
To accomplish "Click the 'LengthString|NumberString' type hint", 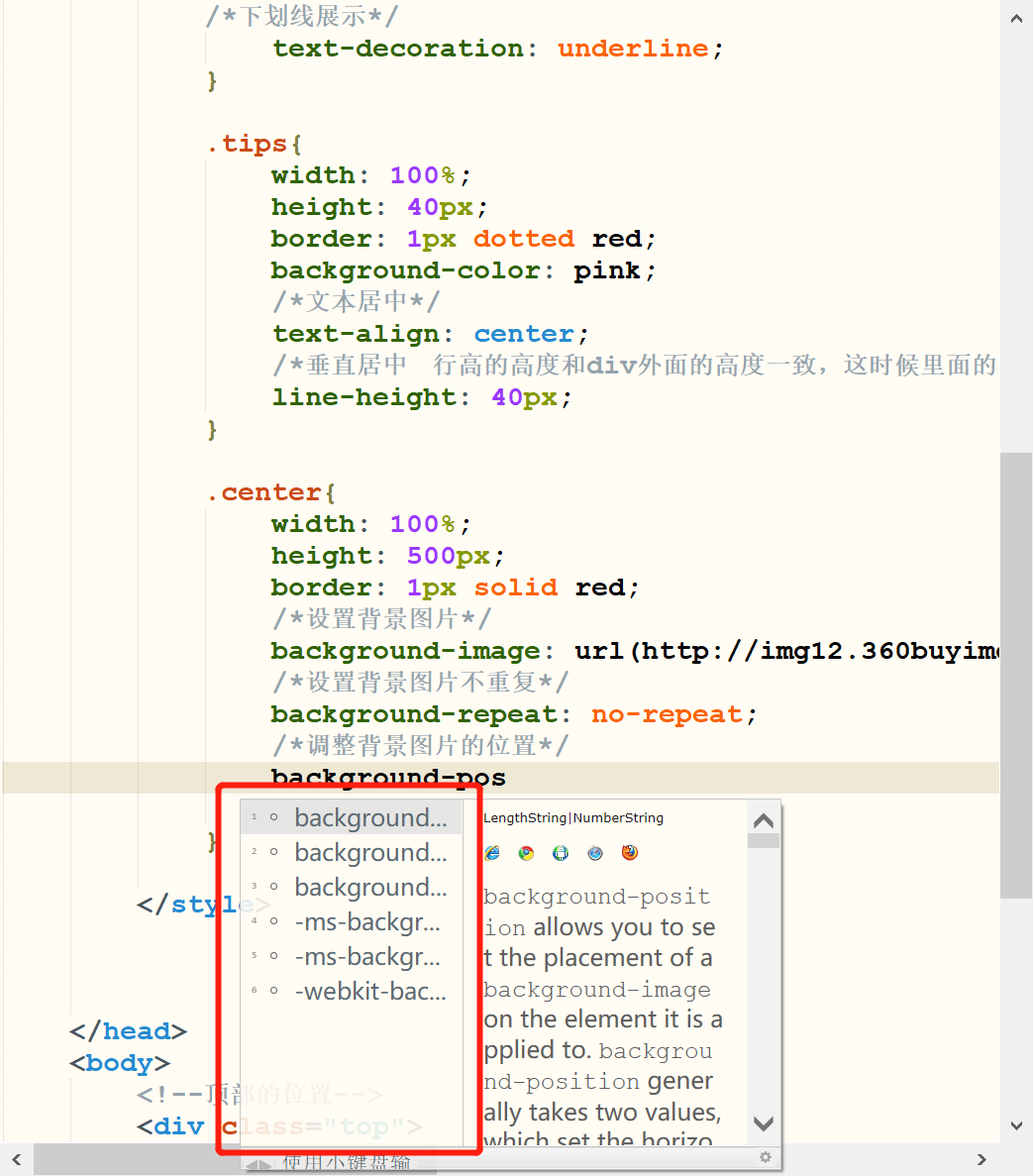I will click(x=573, y=817).
